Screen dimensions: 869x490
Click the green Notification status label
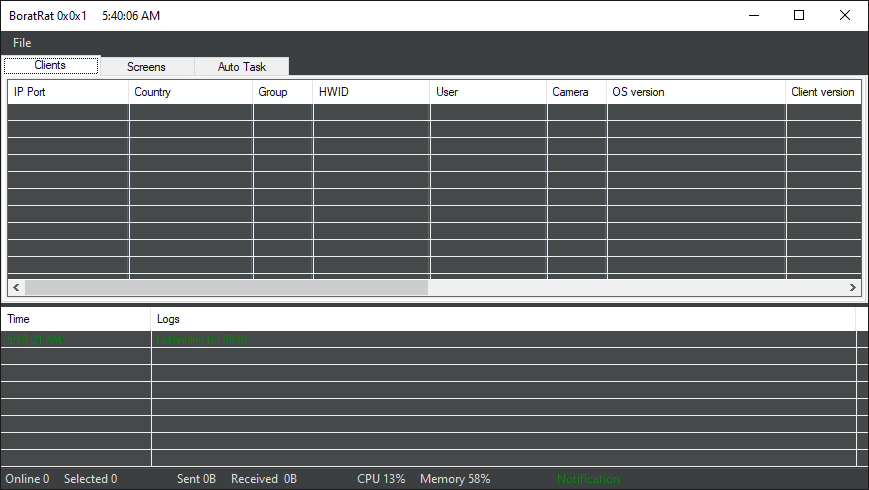(588, 479)
